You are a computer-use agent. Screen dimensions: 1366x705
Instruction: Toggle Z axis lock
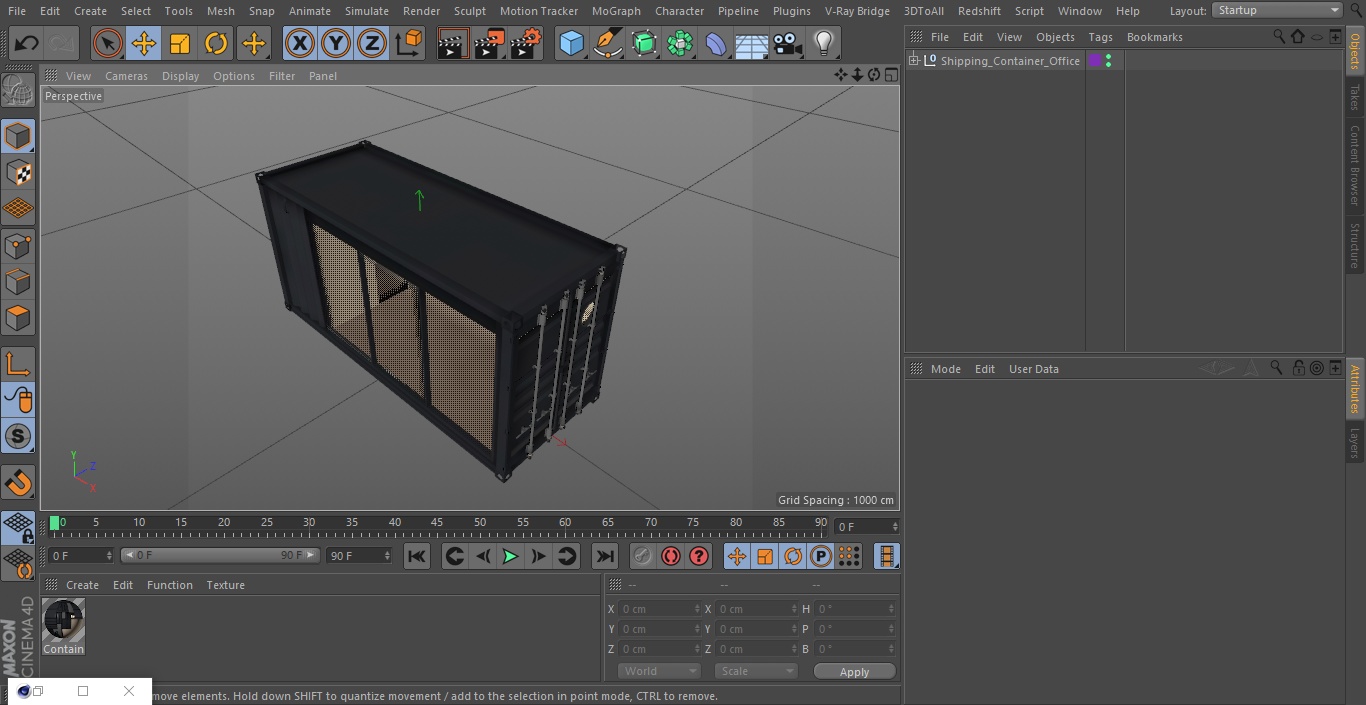[x=372, y=43]
